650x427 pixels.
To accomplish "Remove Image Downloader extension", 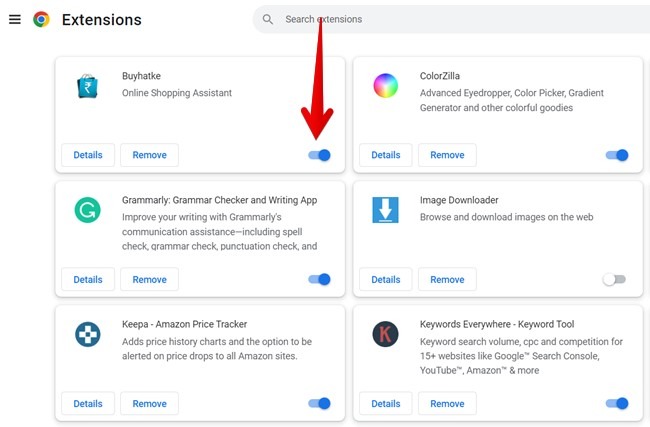I will (x=447, y=279).
